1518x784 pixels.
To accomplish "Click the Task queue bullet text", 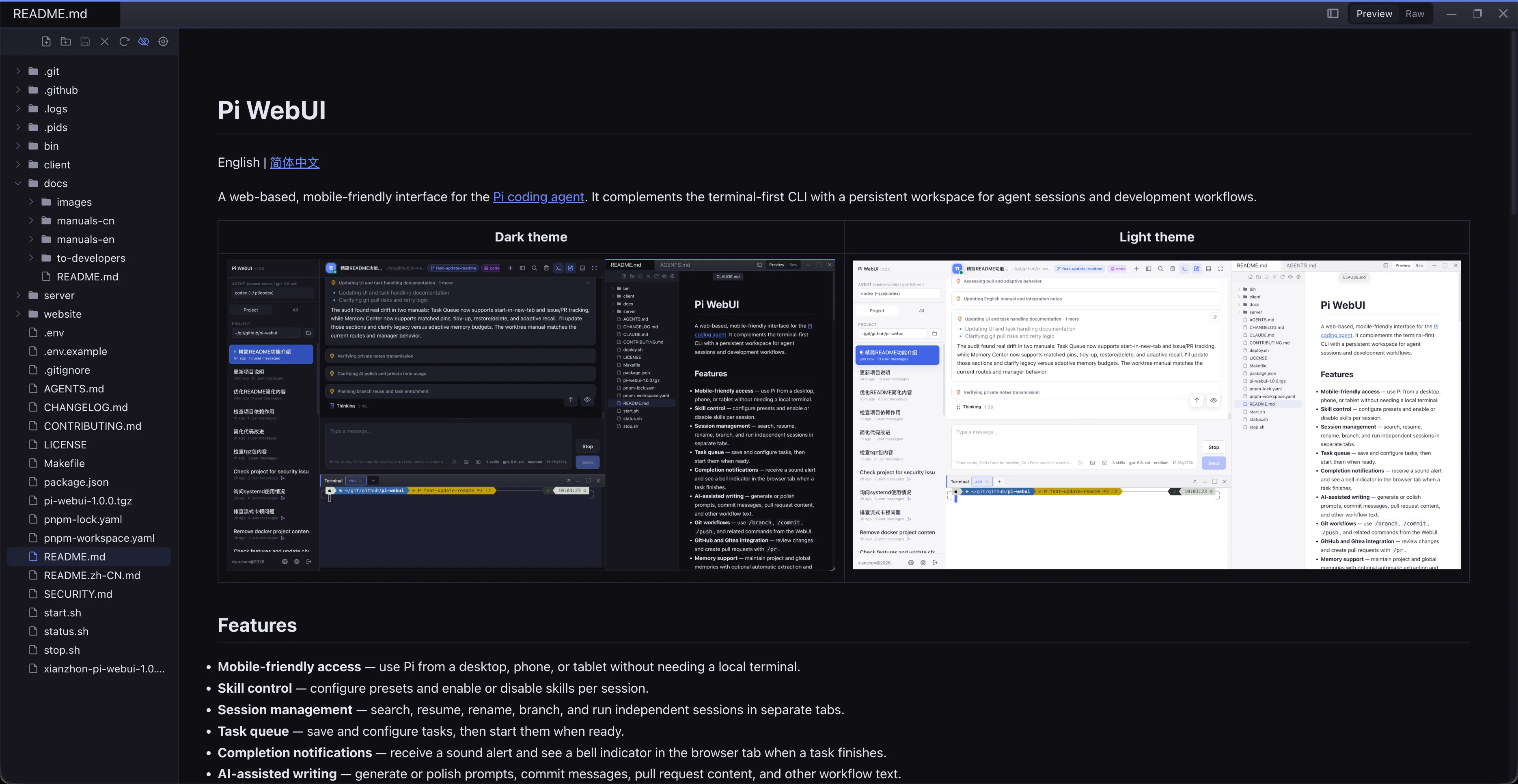I will pos(421,731).
